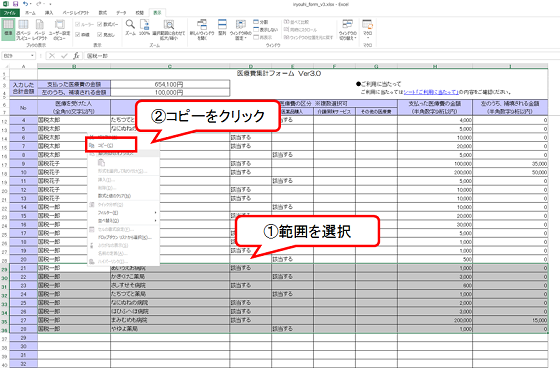Choose 挿入(I) in the context menu
The image size is (560, 368).
coord(123,180)
